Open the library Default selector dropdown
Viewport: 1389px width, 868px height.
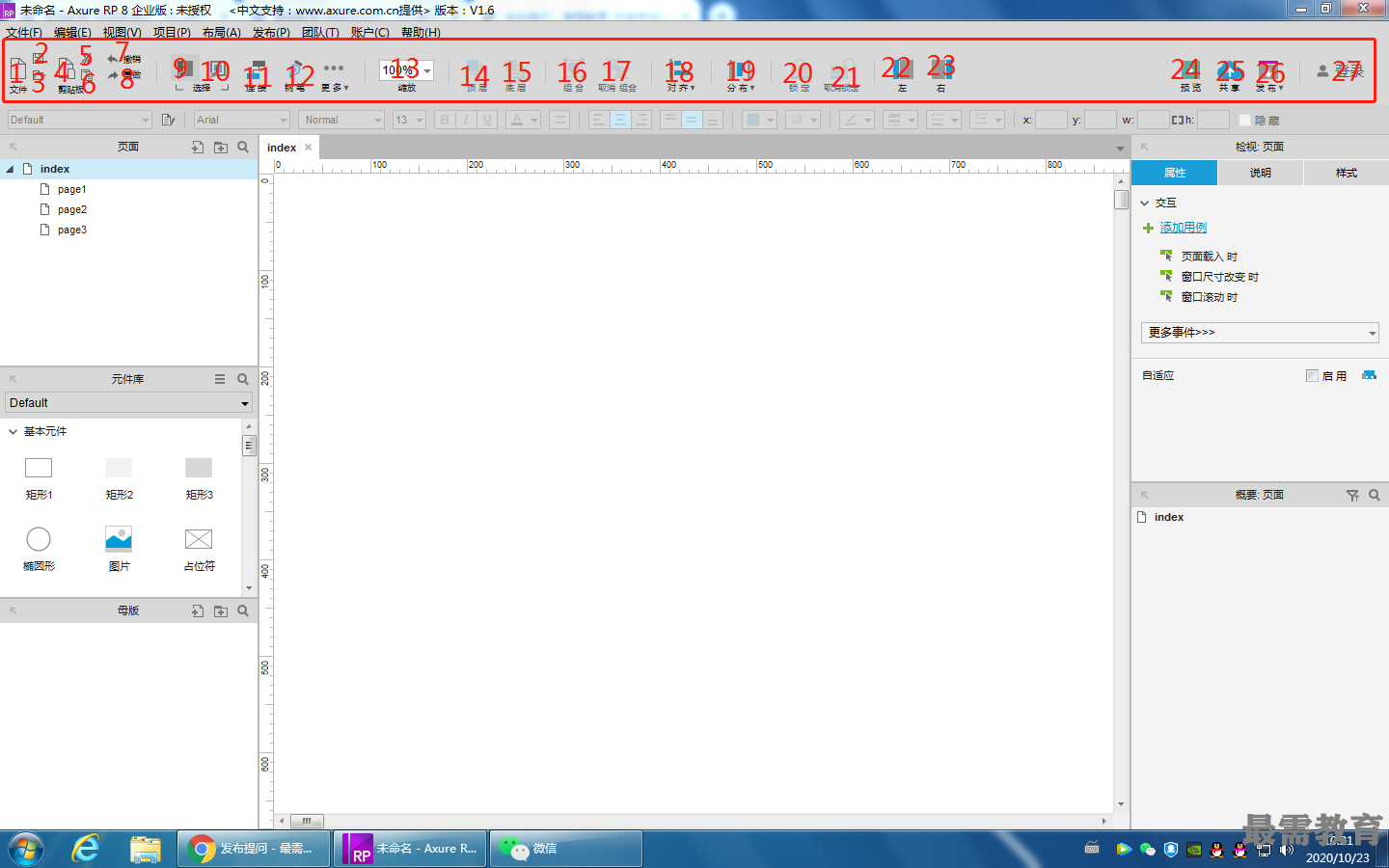[128, 403]
